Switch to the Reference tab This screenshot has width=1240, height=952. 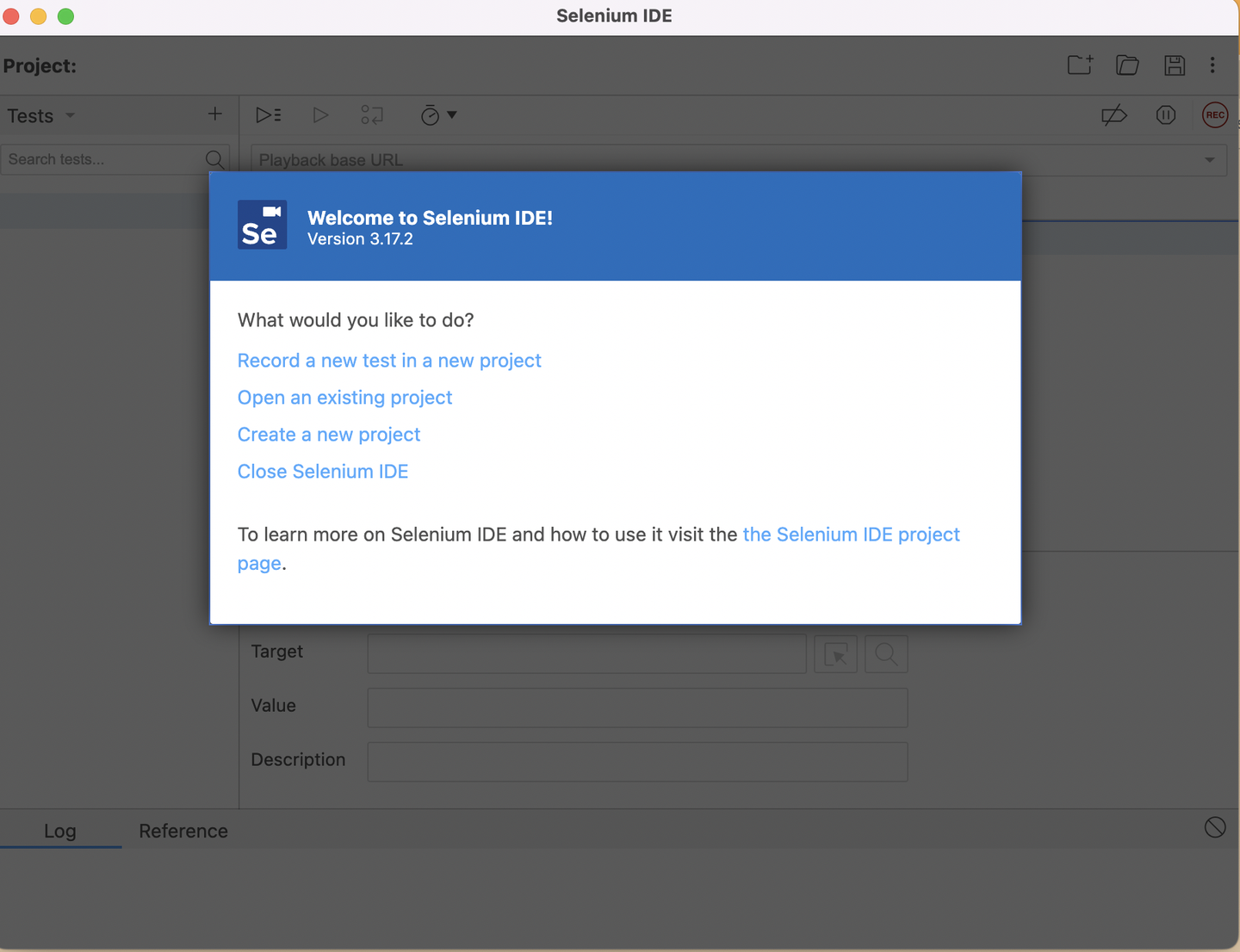click(183, 831)
